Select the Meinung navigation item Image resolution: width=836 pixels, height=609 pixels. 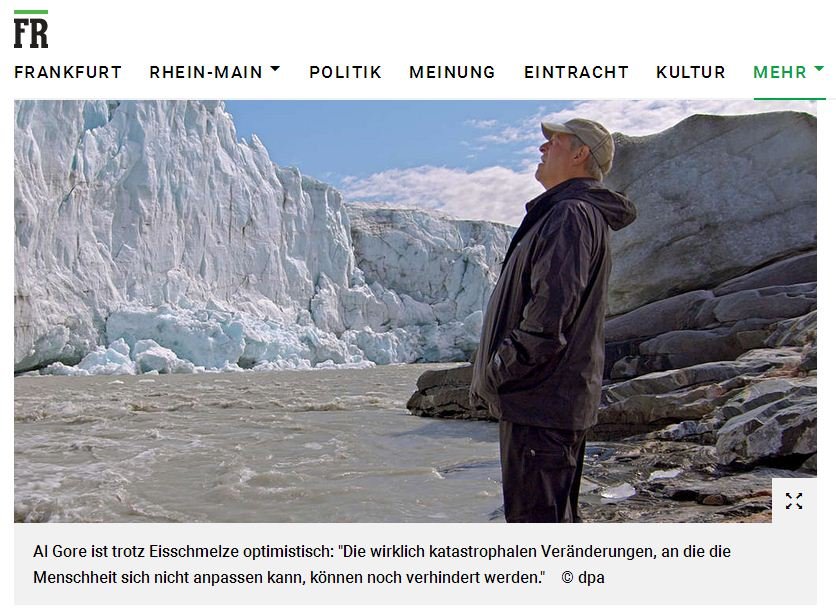(x=452, y=72)
